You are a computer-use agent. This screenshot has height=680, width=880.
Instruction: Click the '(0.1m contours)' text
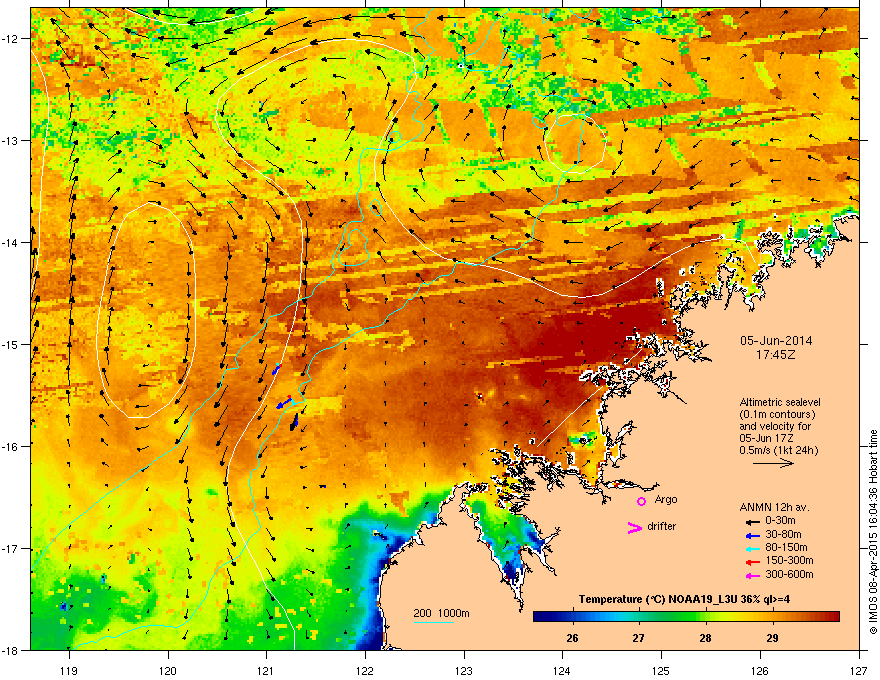(x=777, y=415)
